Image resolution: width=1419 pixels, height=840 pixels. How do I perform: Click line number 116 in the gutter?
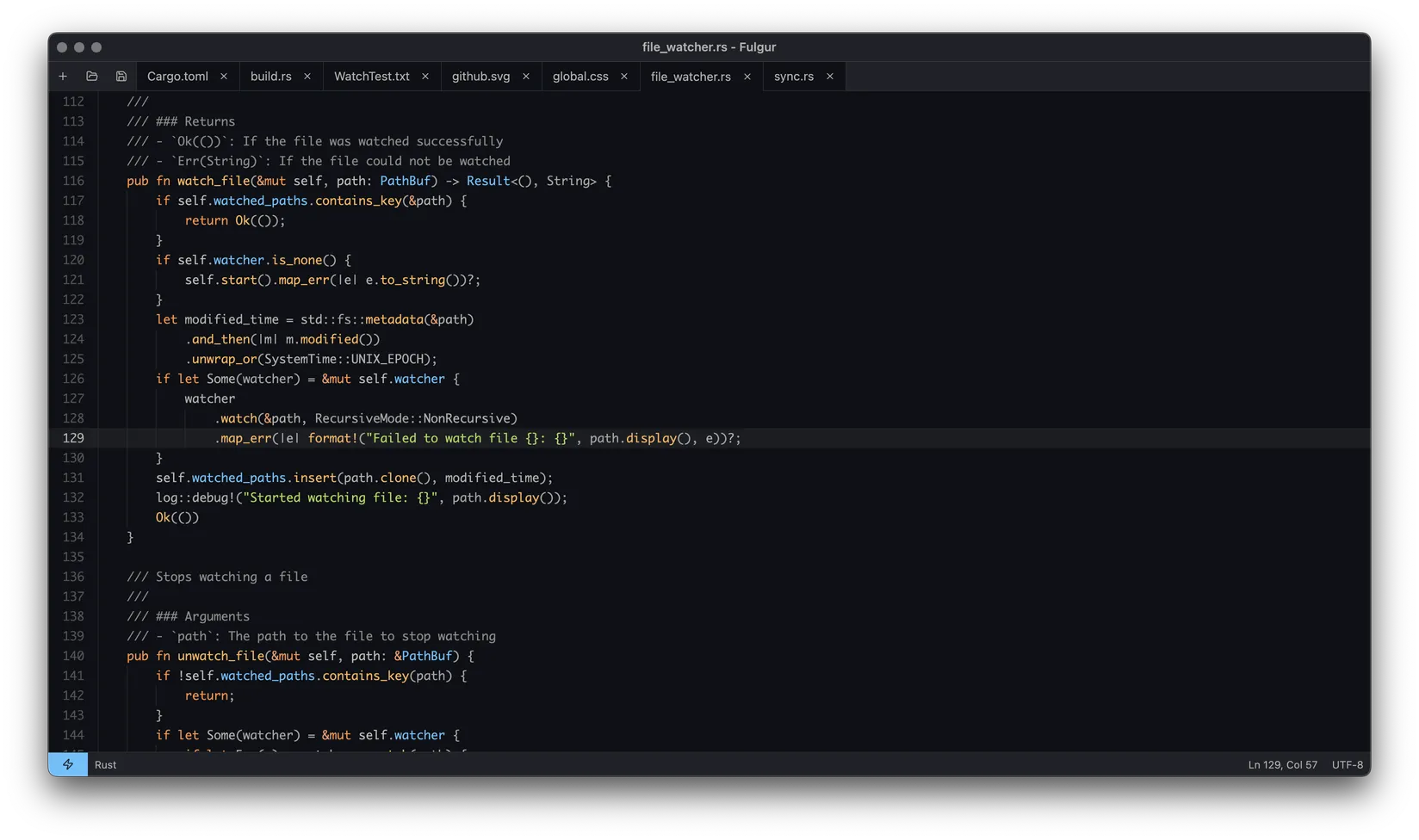(73, 181)
